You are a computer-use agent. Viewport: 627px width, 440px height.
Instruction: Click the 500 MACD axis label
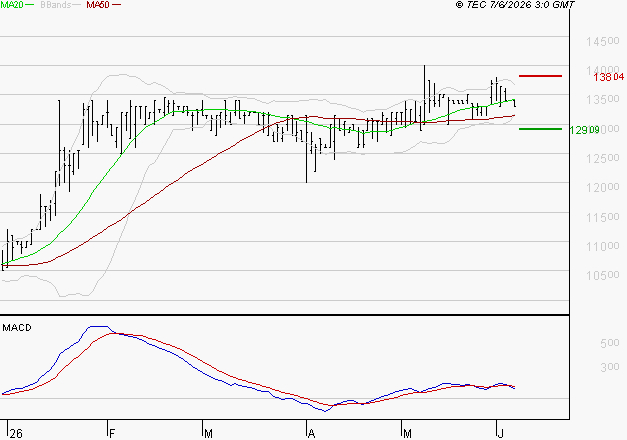click(609, 343)
